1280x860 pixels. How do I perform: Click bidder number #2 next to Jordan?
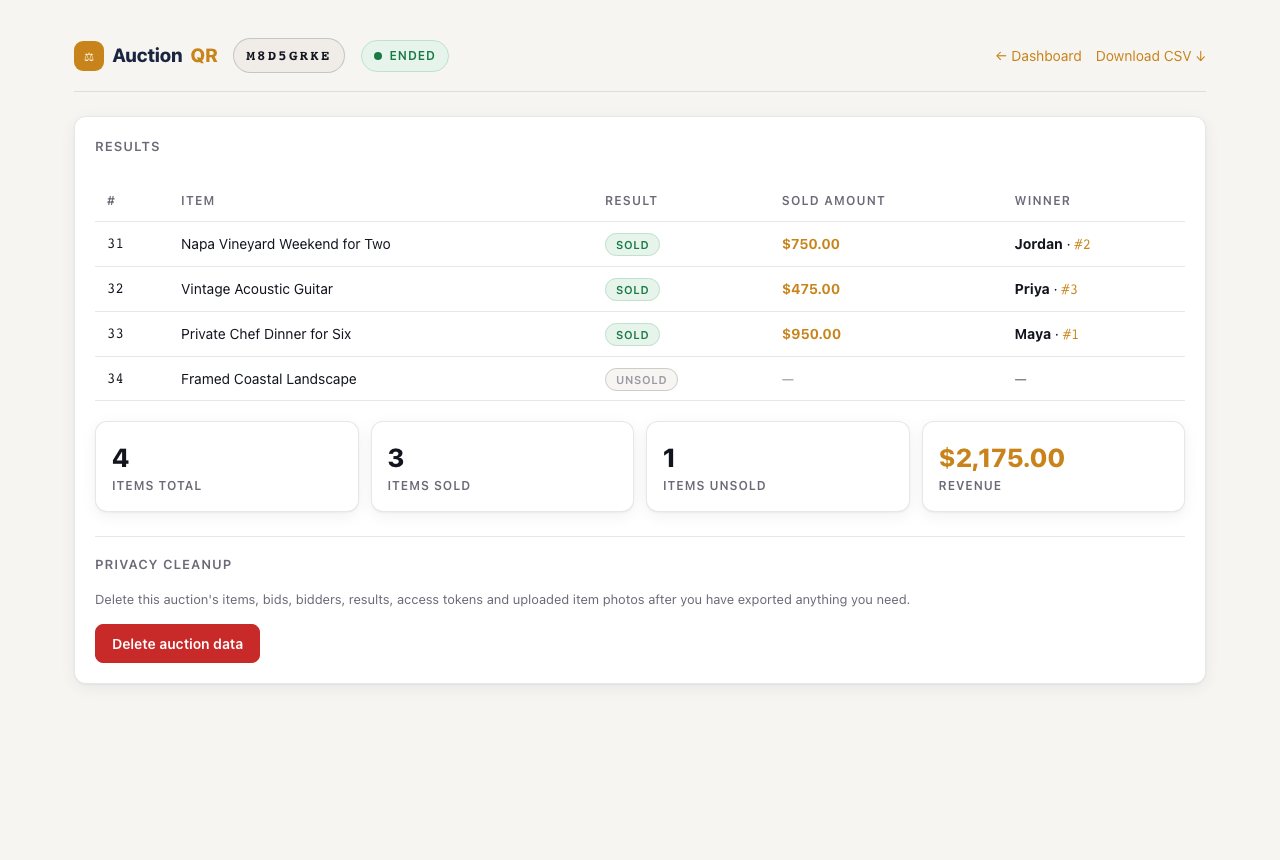(1082, 244)
